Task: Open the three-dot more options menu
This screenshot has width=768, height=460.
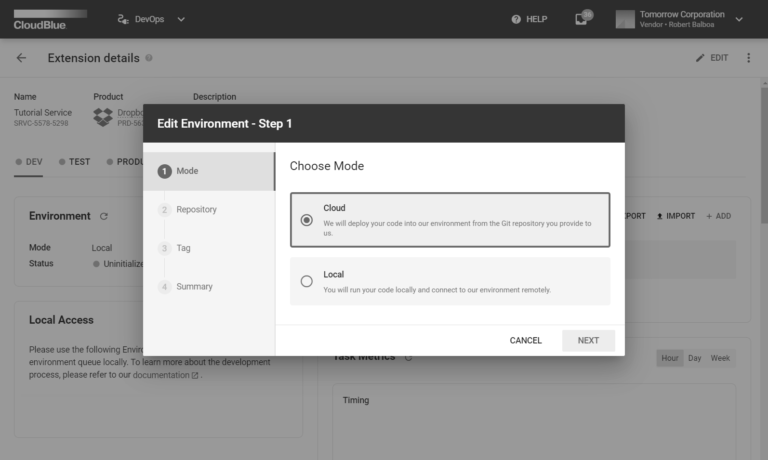Action: tap(748, 58)
